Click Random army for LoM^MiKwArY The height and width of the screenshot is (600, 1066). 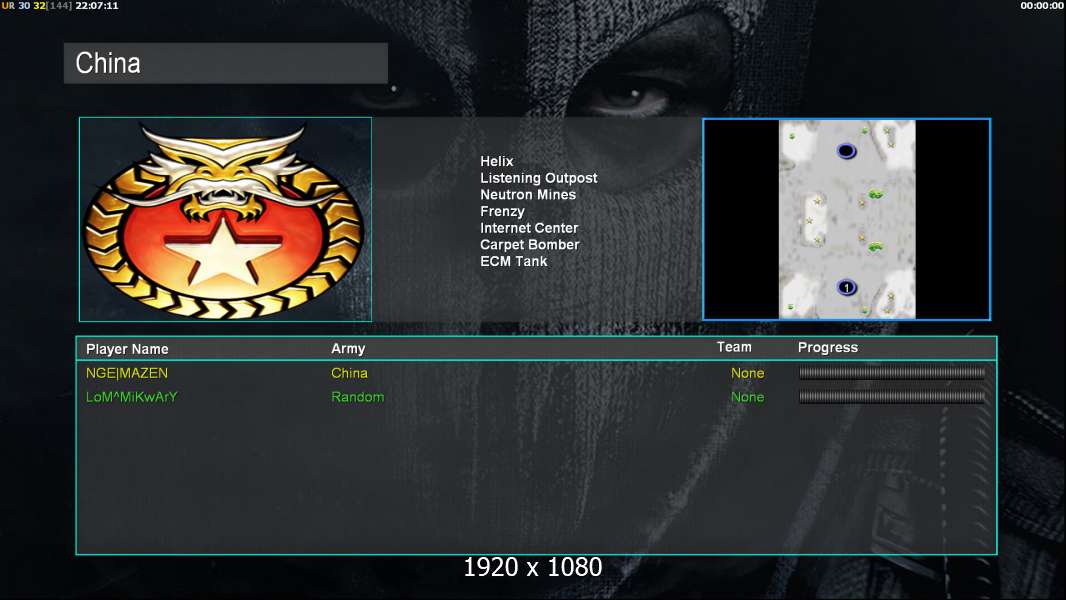tap(357, 397)
